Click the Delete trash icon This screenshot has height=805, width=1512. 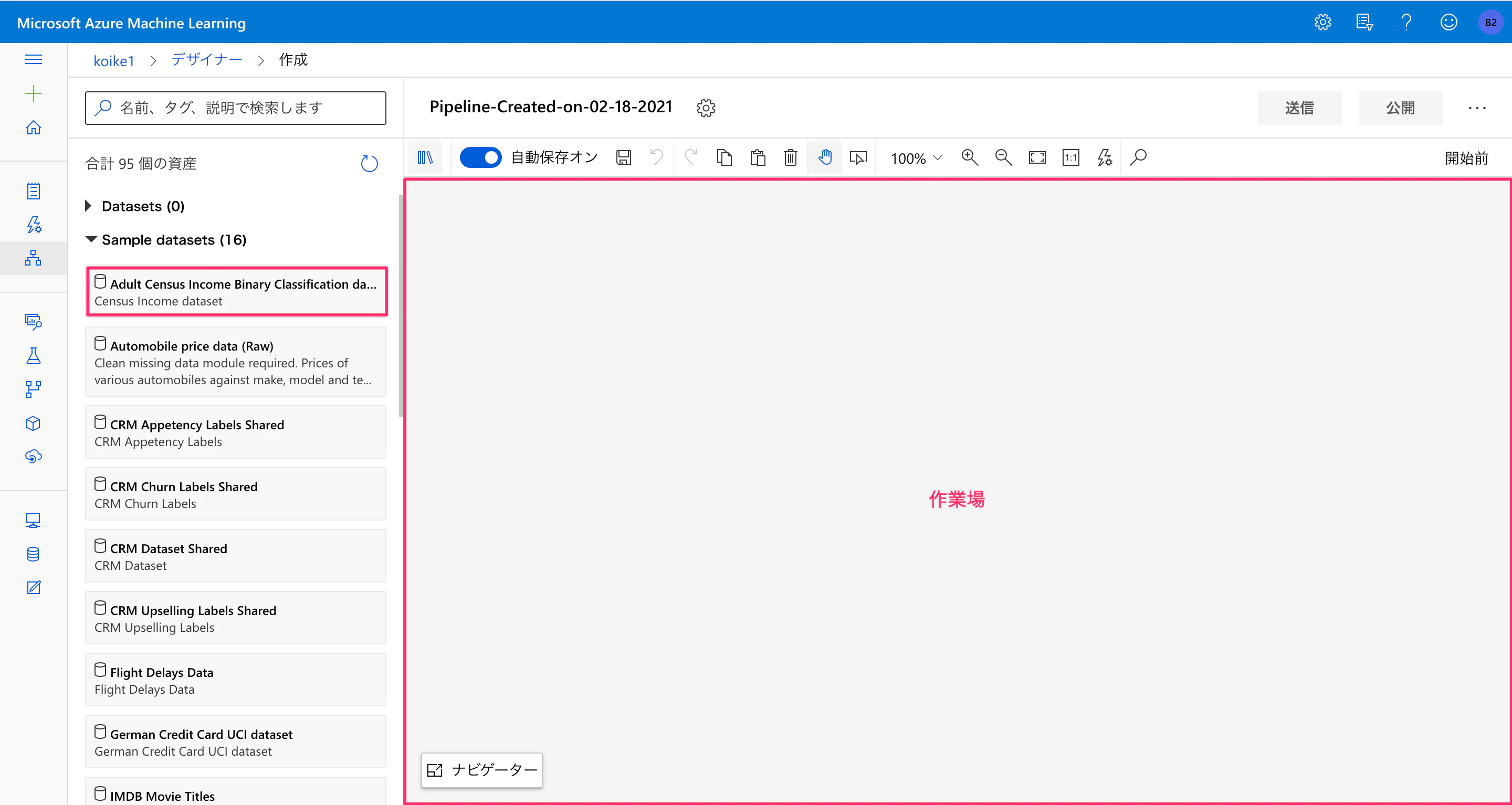791,157
